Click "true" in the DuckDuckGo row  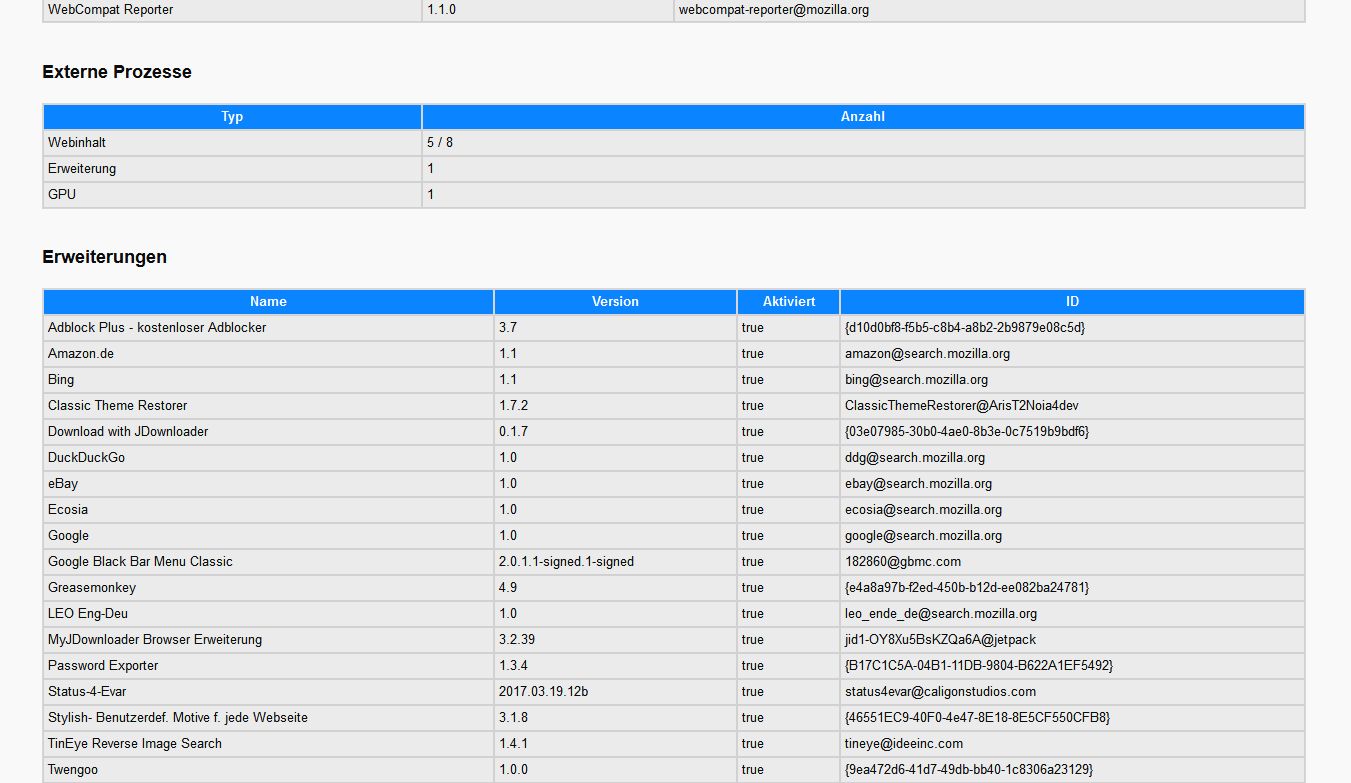[752, 458]
